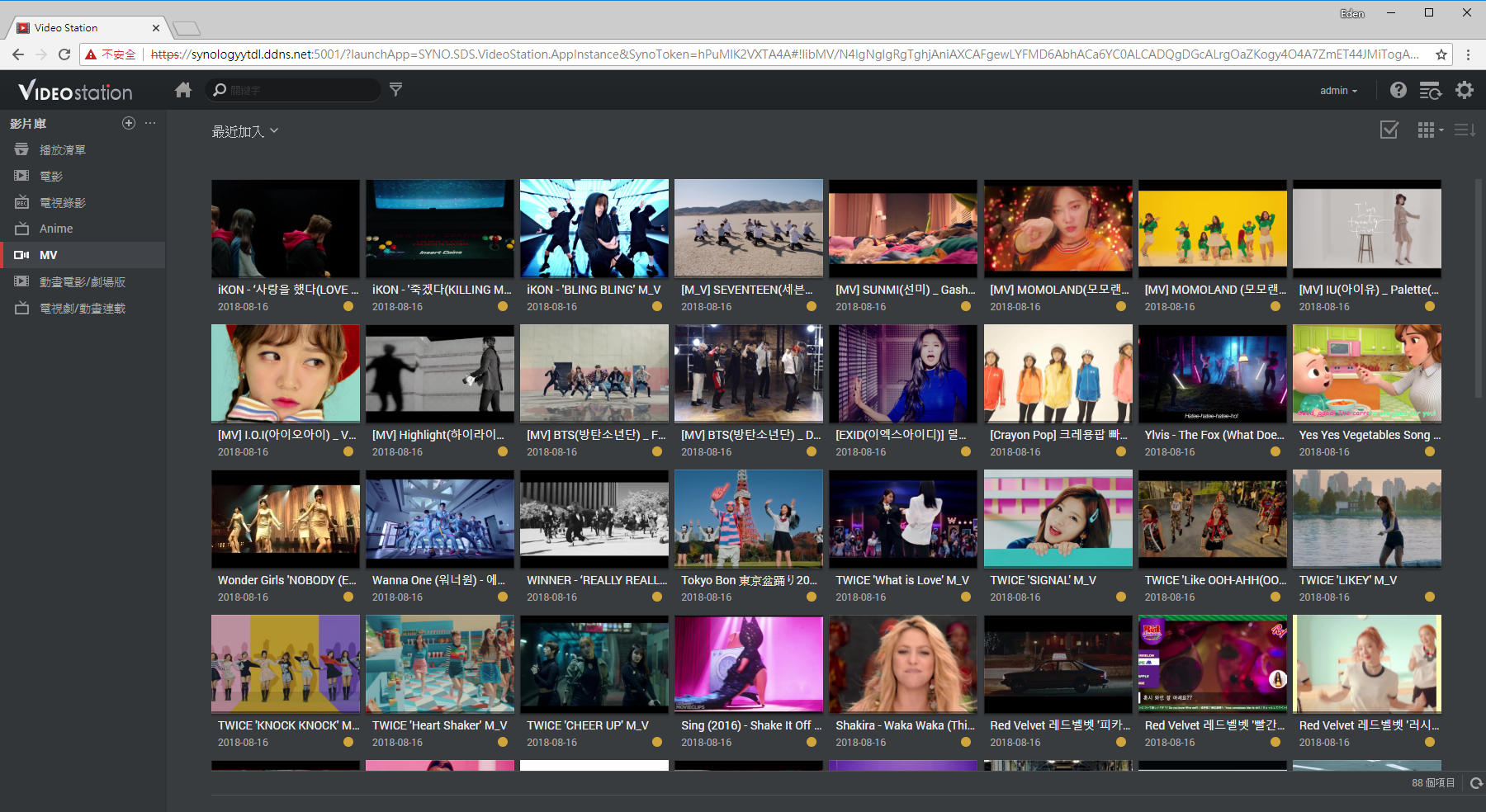The image size is (1486, 812).
Task: Click the not-secure warning icon in address bar
Action: point(91,54)
